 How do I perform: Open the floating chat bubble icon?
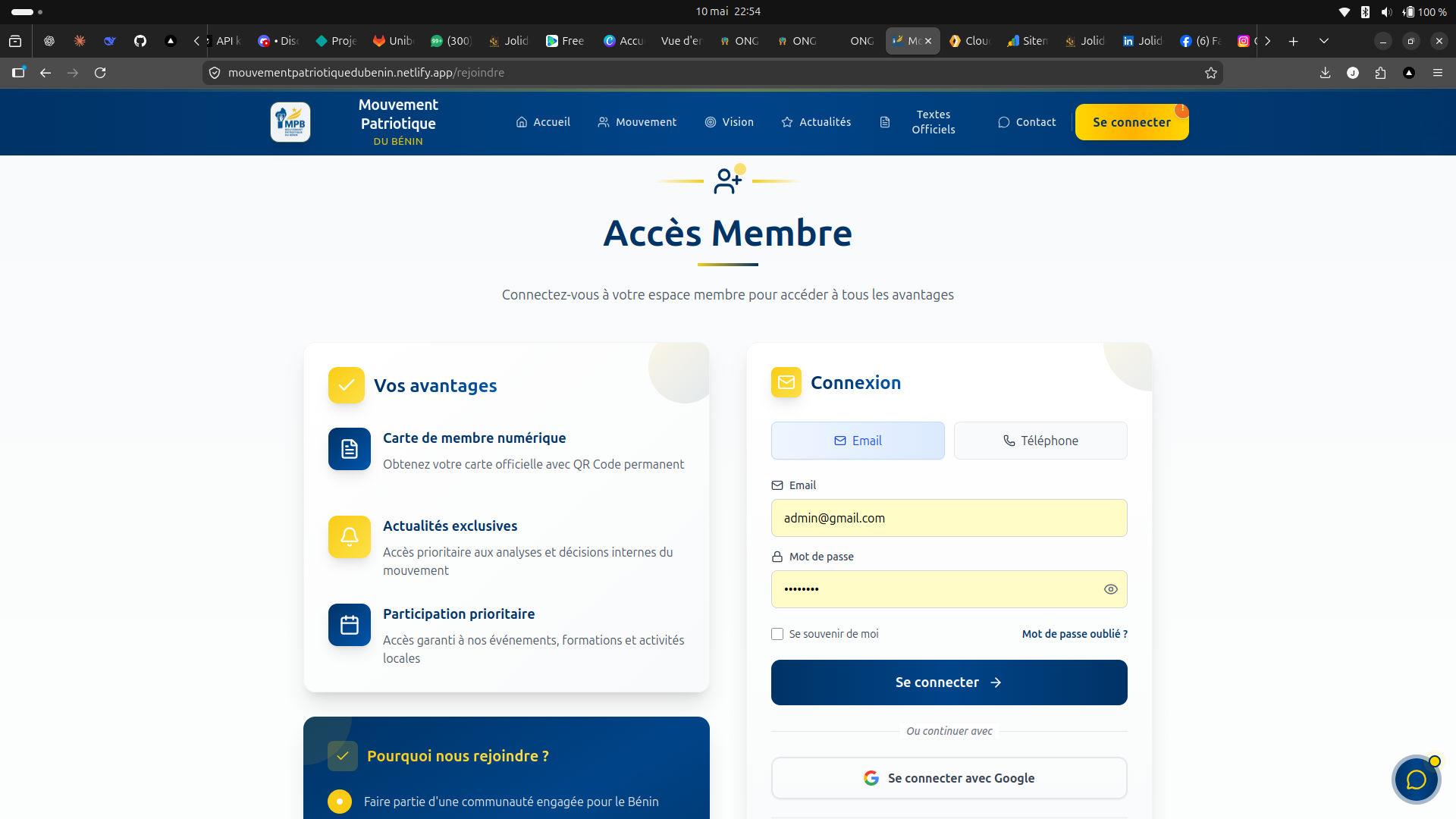pyautogui.click(x=1416, y=780)
